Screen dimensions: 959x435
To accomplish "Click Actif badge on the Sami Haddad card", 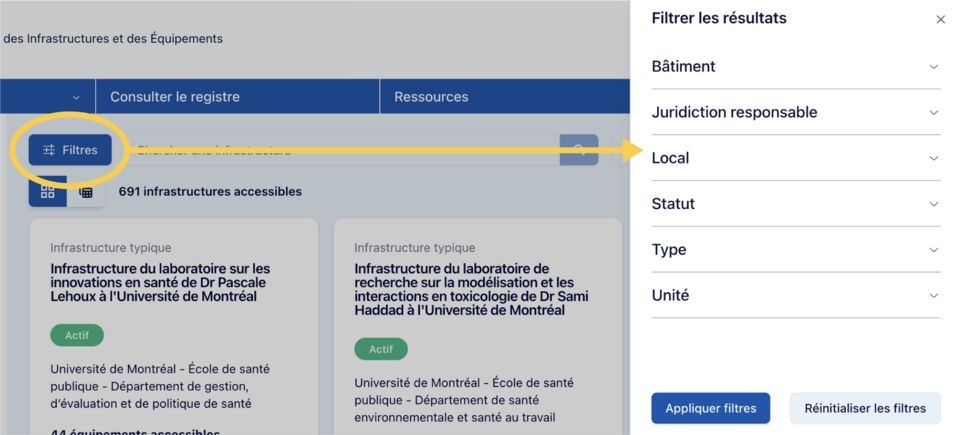I will [381, 349].
